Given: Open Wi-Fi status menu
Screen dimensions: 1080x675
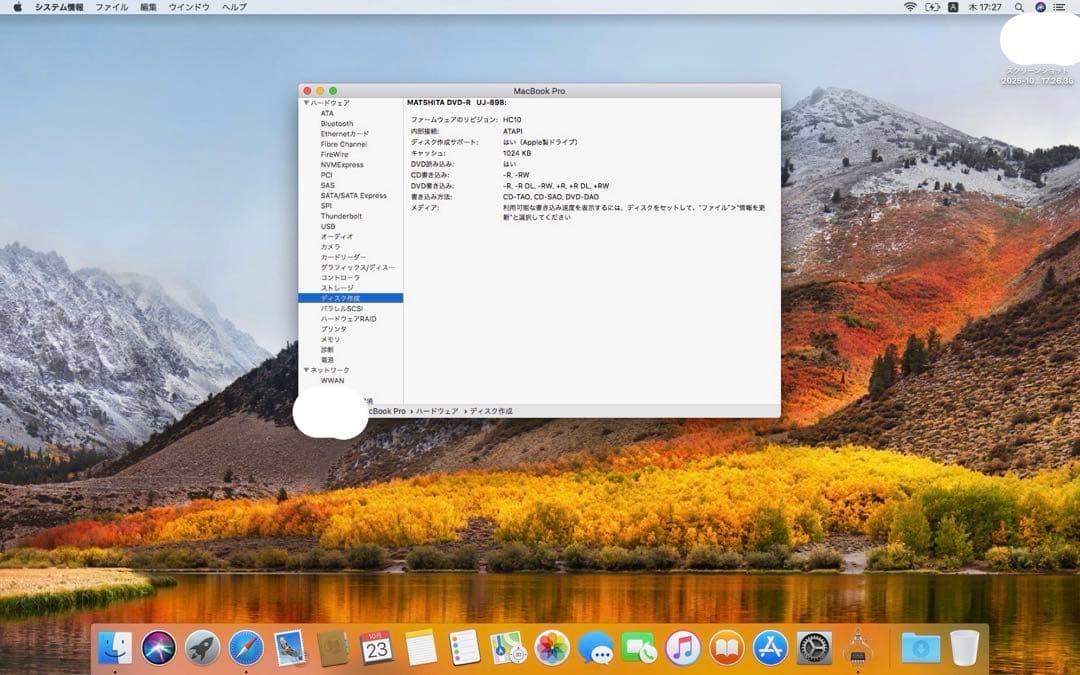Looking at the screenshot, I should tap(910, 7).
